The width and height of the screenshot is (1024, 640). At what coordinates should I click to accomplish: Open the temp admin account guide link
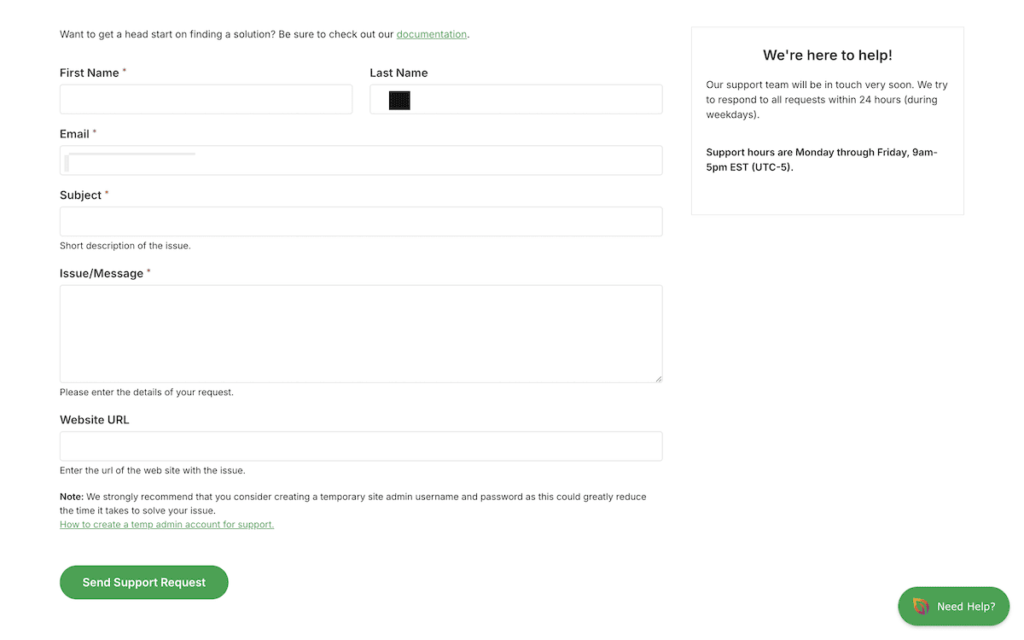click(166, 524)
